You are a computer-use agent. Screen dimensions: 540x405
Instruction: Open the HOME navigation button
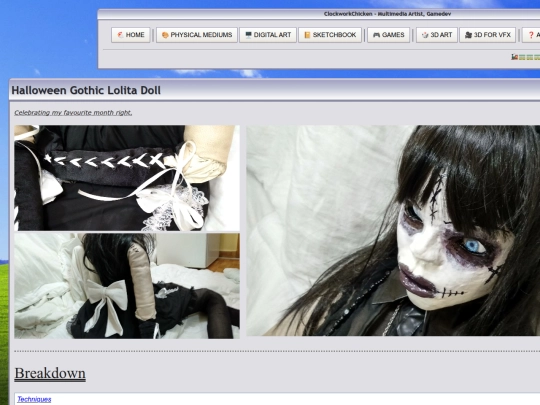pyautogui.click(x=131, y=35)
